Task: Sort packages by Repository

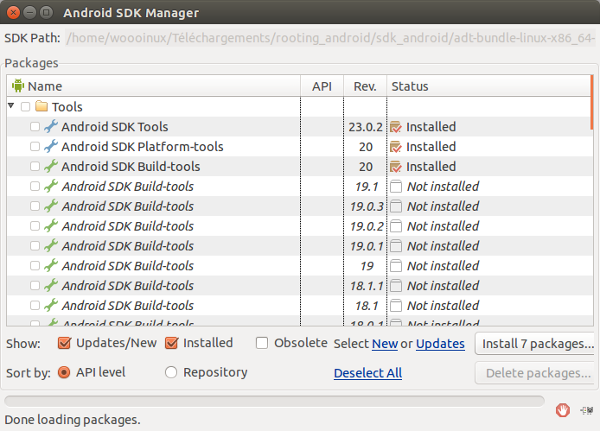Action: pyautogui.click(x=171, y=372)
